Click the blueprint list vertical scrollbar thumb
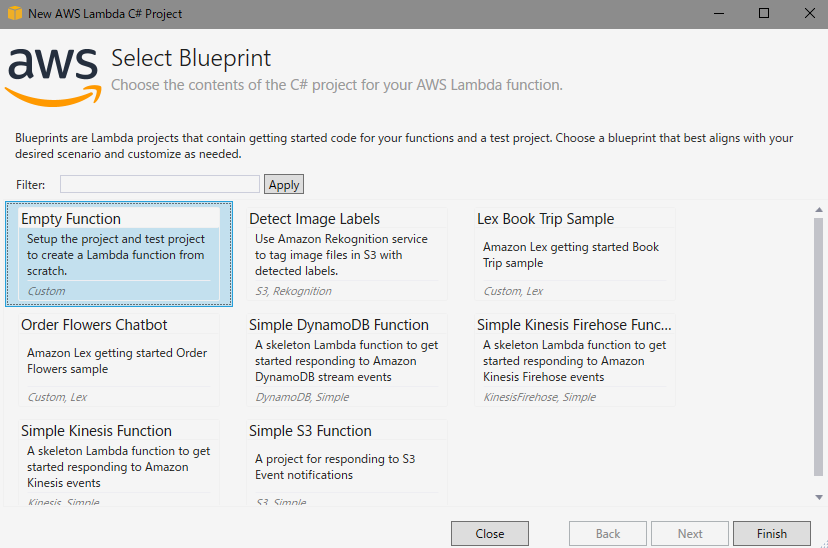The image size is (828, 548). (x=819, y=347)
